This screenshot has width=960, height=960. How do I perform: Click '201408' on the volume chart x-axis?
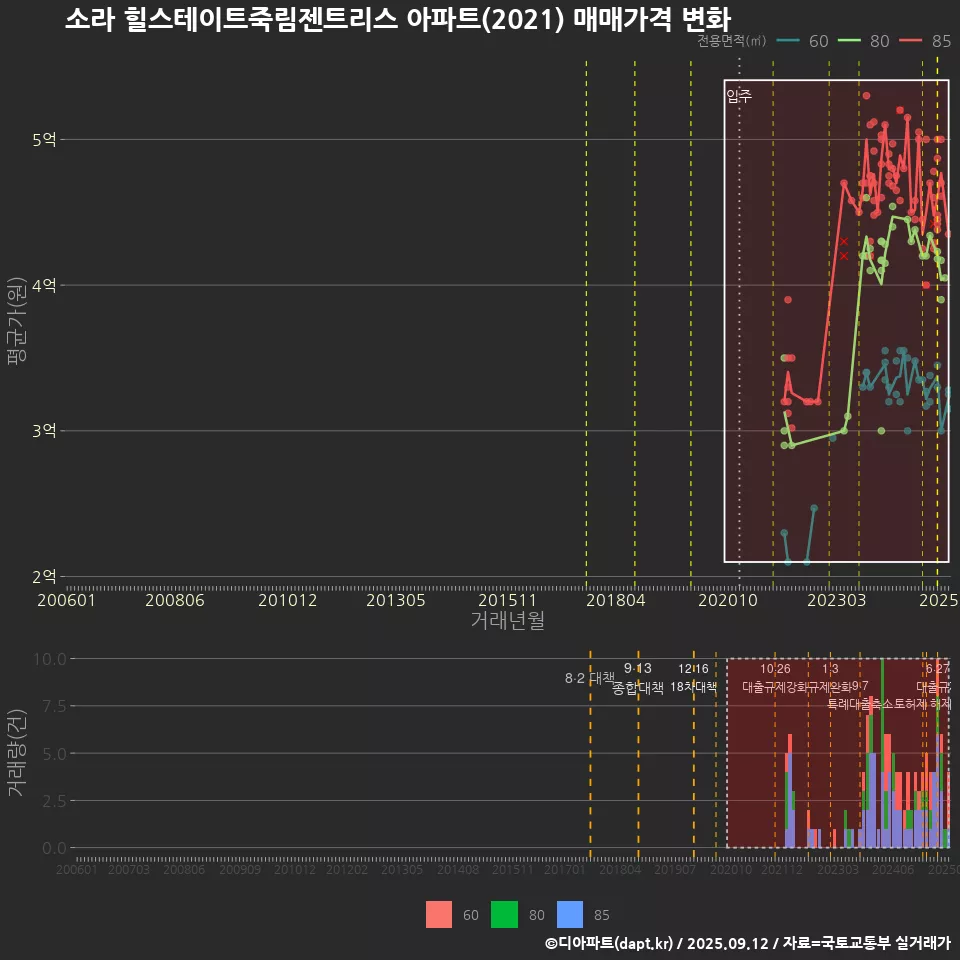click(458, 869)
